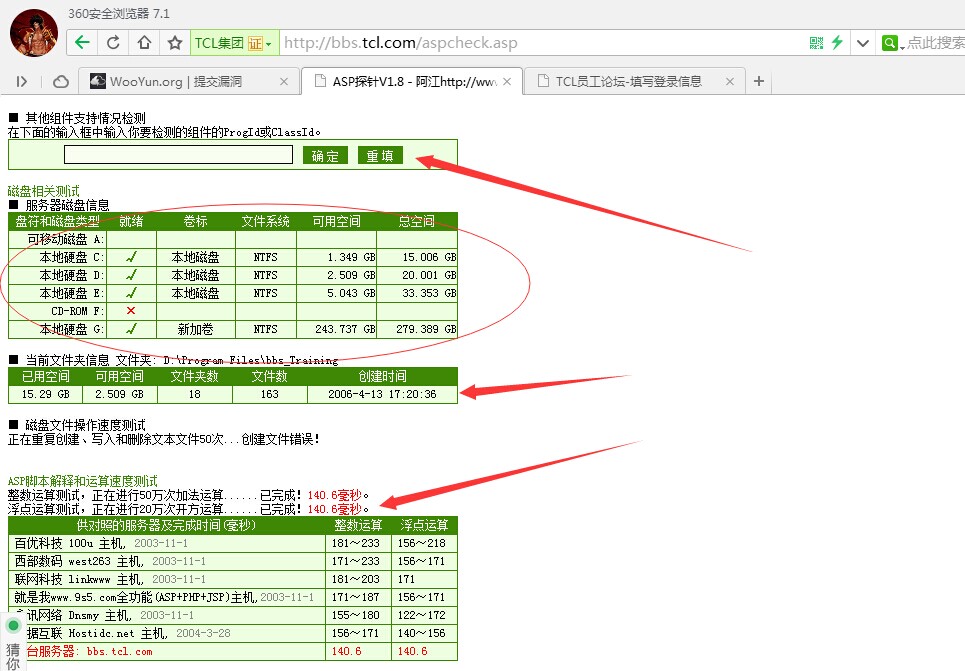Click the red X status for CD-ROM F:
The image size is (965, 671).
coord(130,311)
